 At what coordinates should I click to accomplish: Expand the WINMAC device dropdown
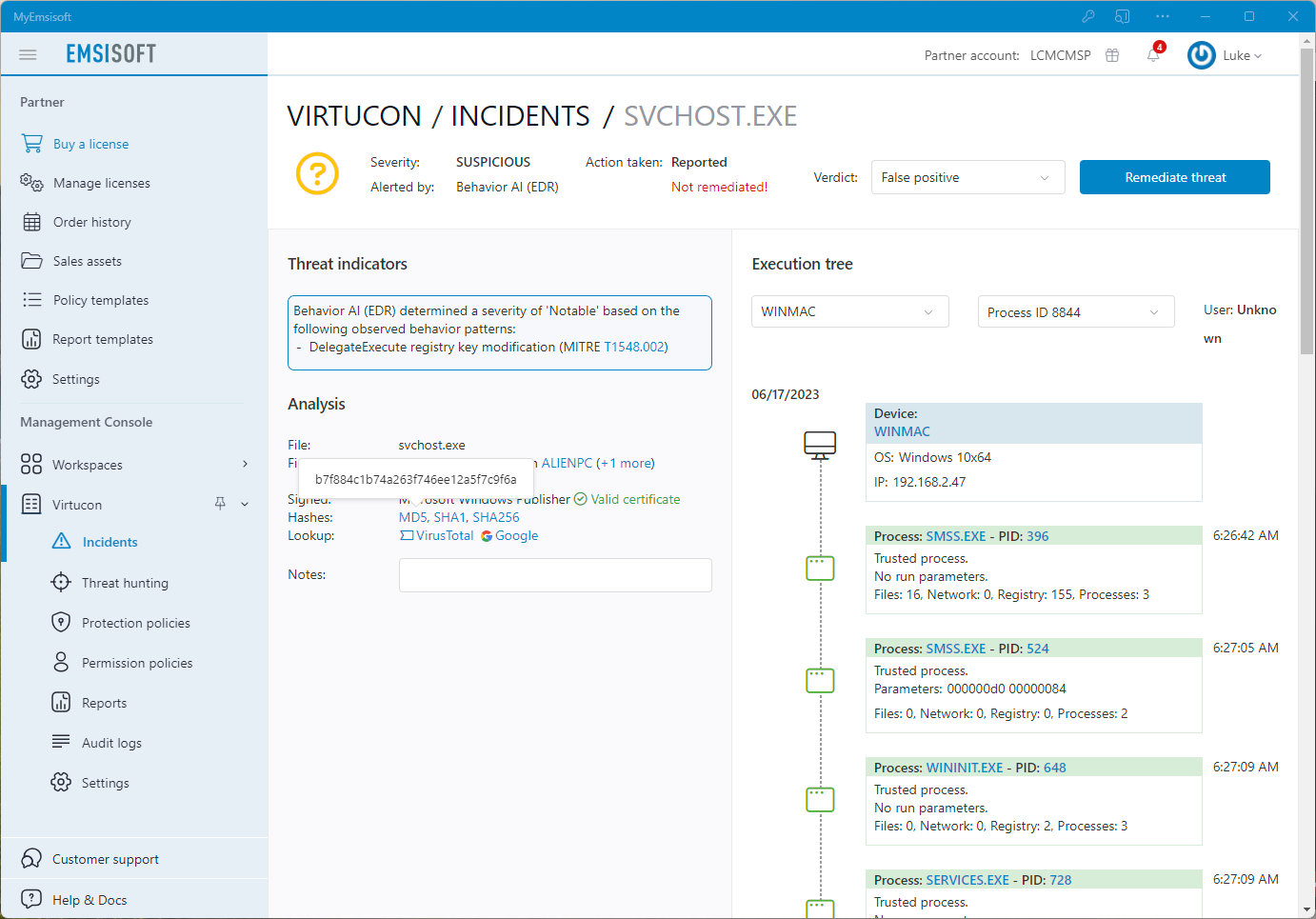click(849, 311)
